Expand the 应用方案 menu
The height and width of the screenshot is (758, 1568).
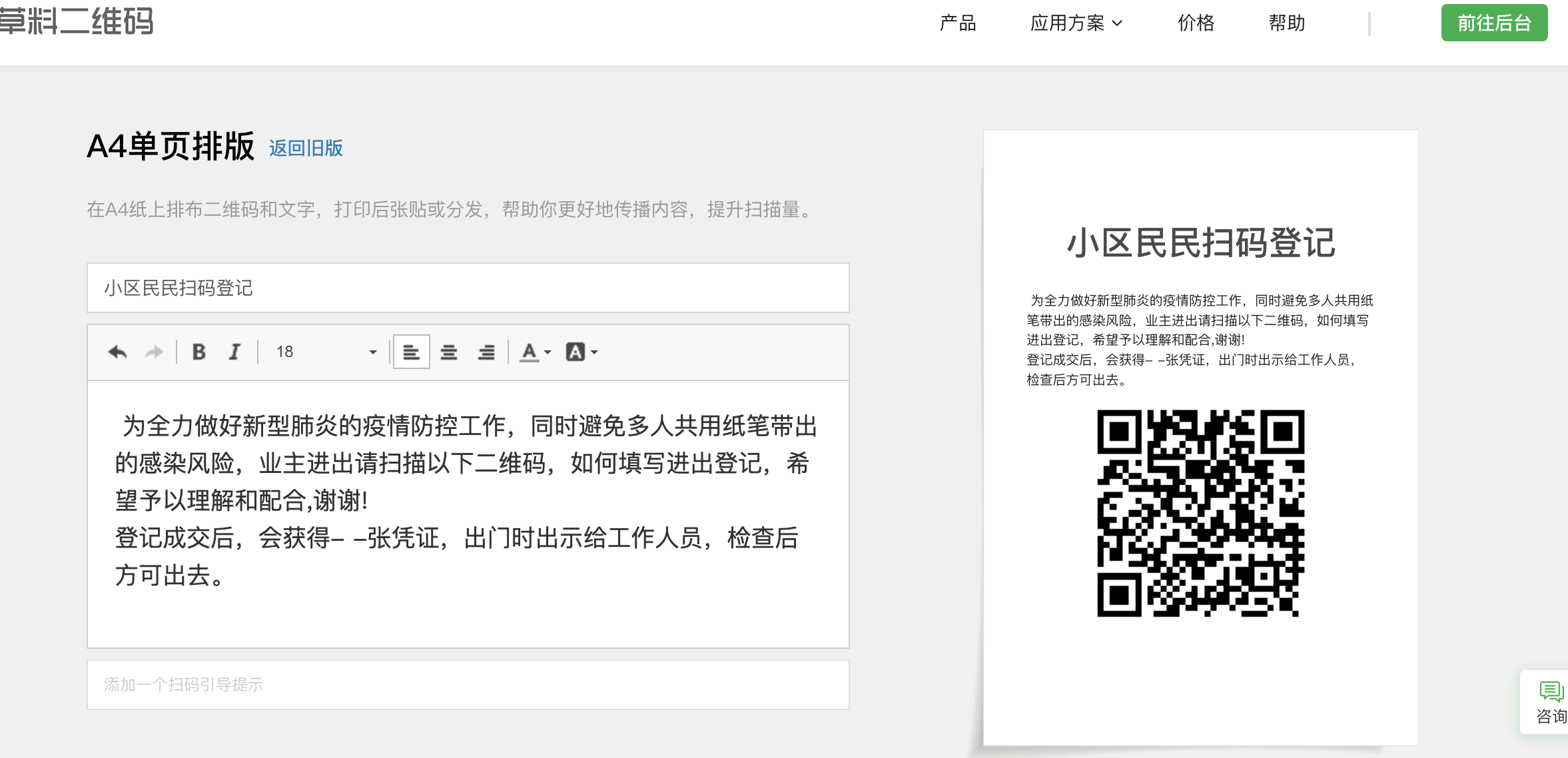1076,23
